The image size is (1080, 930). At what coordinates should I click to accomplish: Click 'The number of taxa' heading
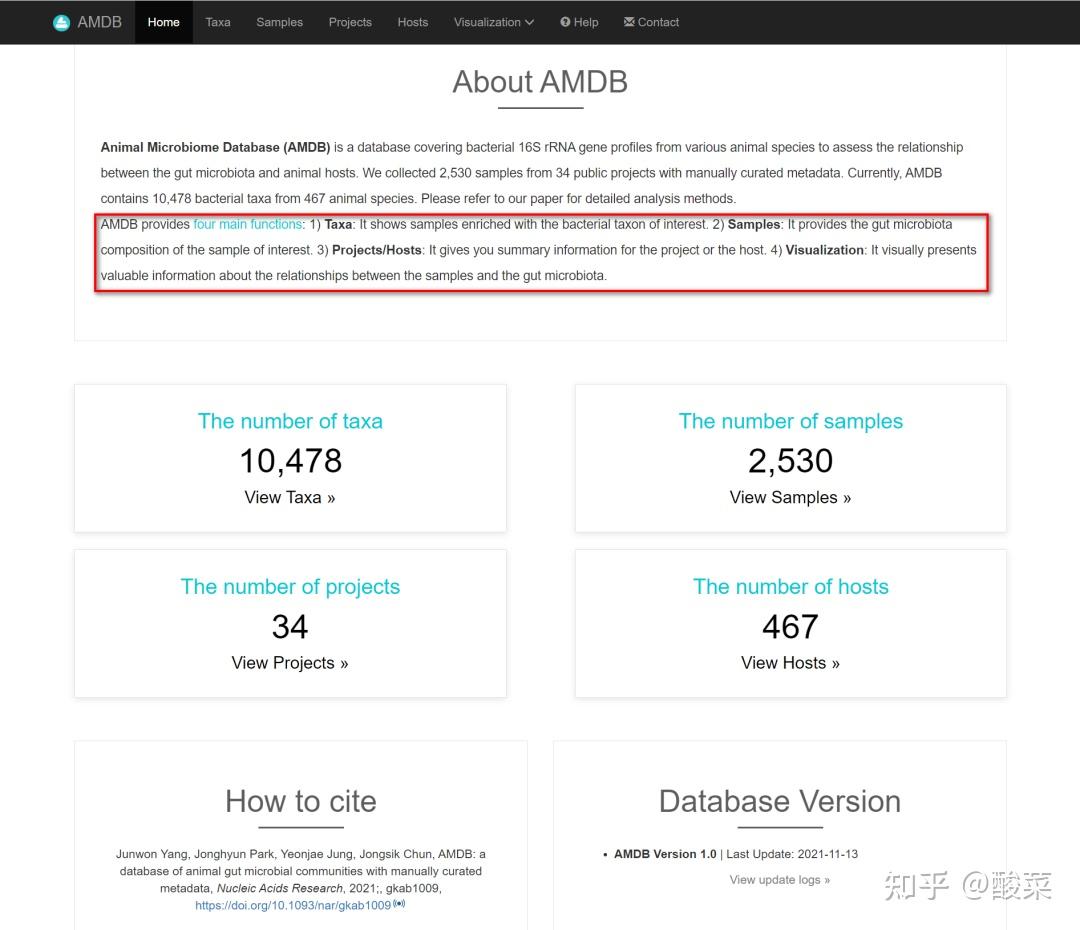pyautogui.click(x=290, y=421)
